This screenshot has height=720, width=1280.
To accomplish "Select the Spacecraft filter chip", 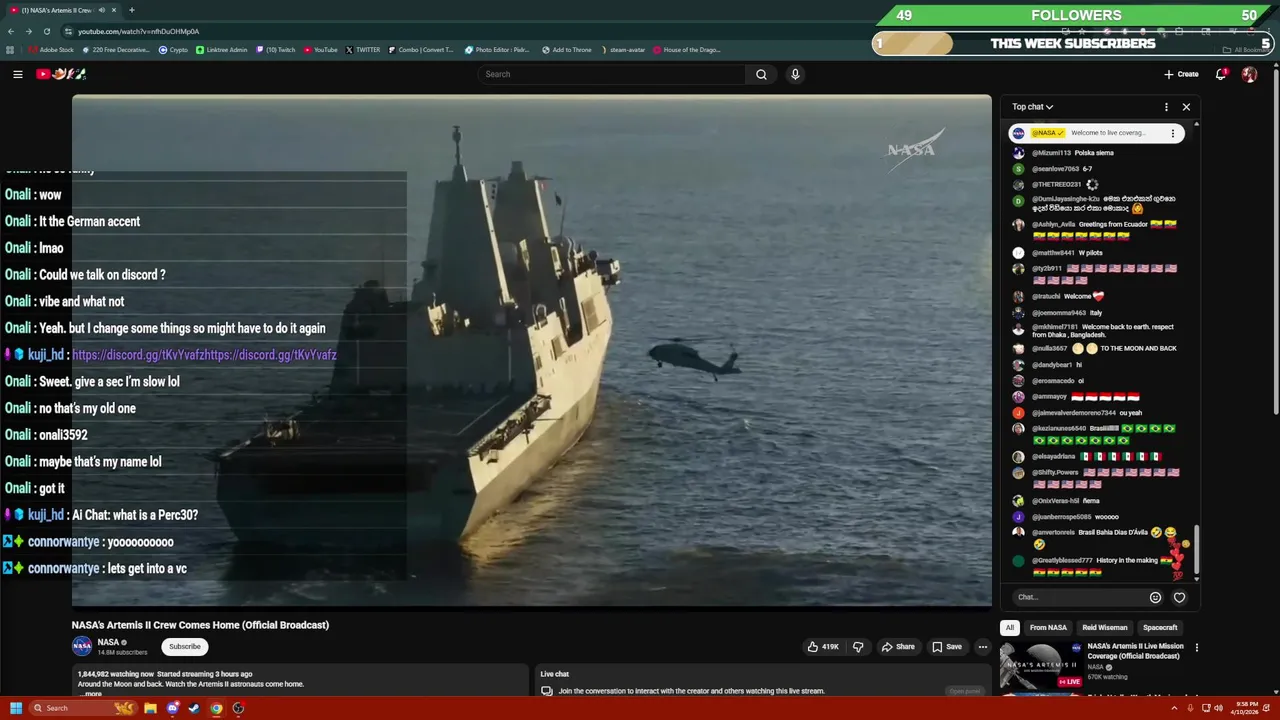I will coord(1160,627).
